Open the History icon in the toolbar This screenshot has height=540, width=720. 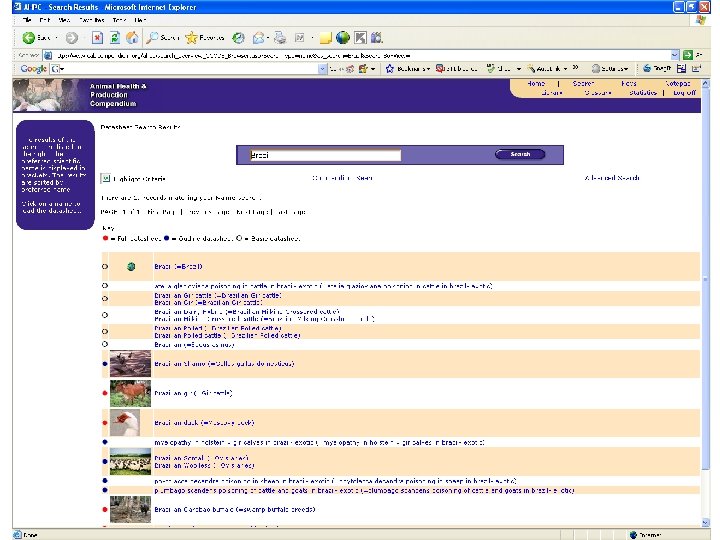(x=238, y=38)
